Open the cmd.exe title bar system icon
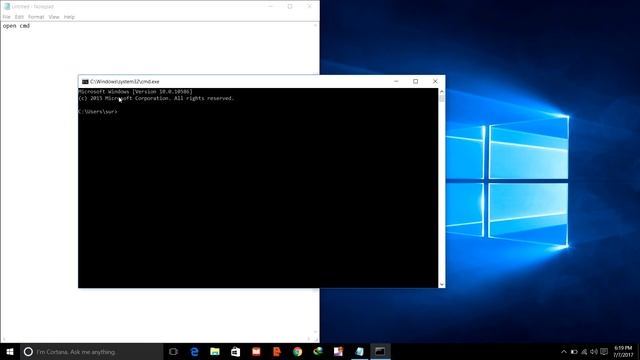 tap(85, 82)
